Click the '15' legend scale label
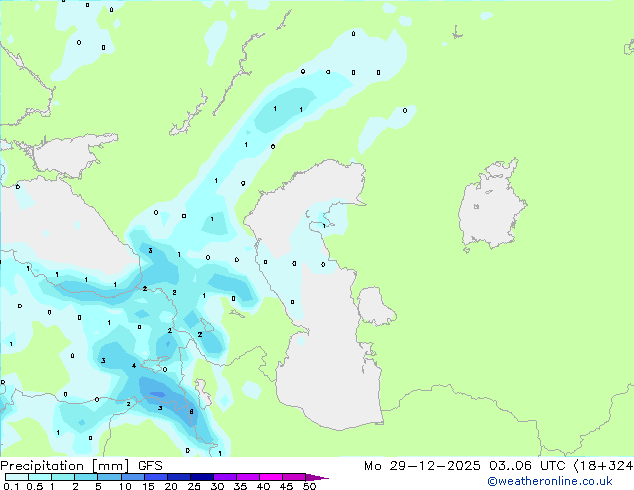The width and height of the screenshot is (634, 490). tap(148, 486)
